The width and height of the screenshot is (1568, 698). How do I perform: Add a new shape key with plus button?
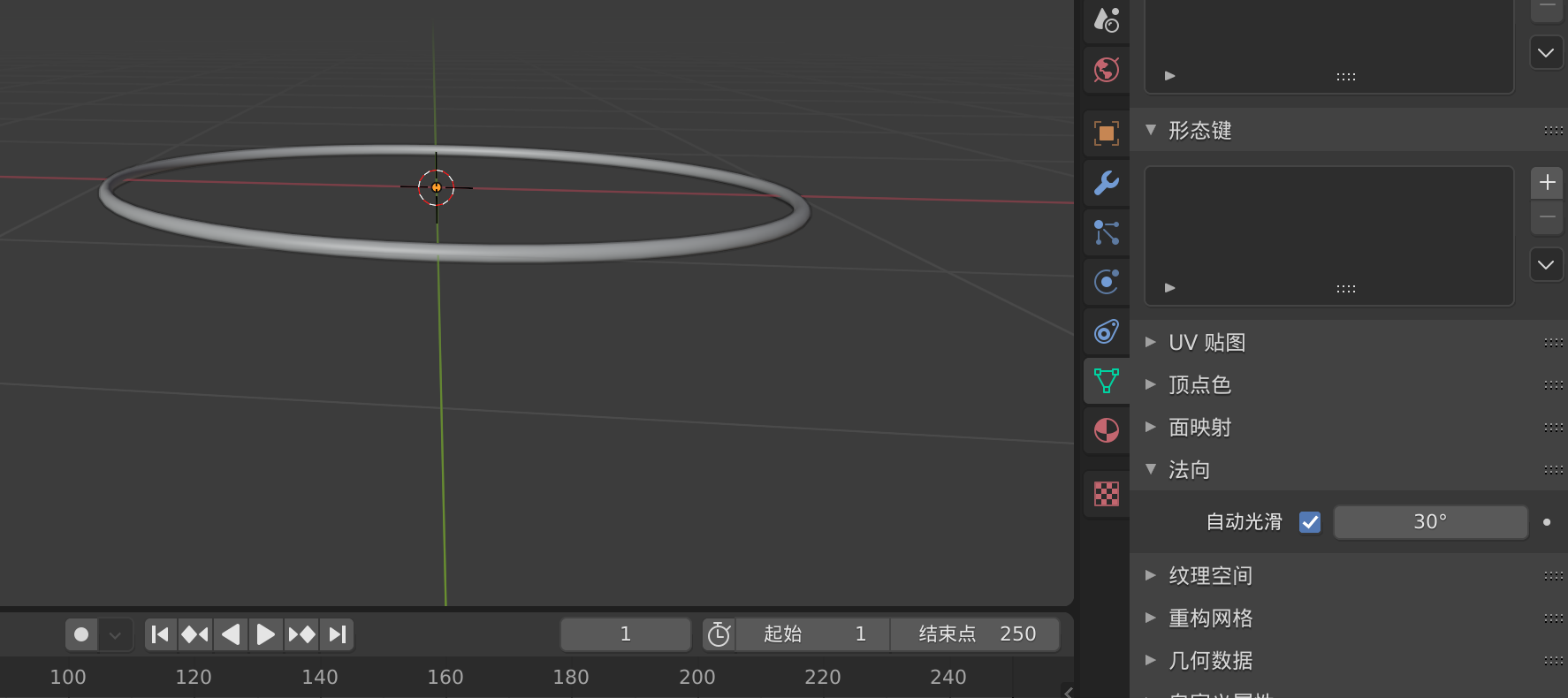pos(1547,182)
